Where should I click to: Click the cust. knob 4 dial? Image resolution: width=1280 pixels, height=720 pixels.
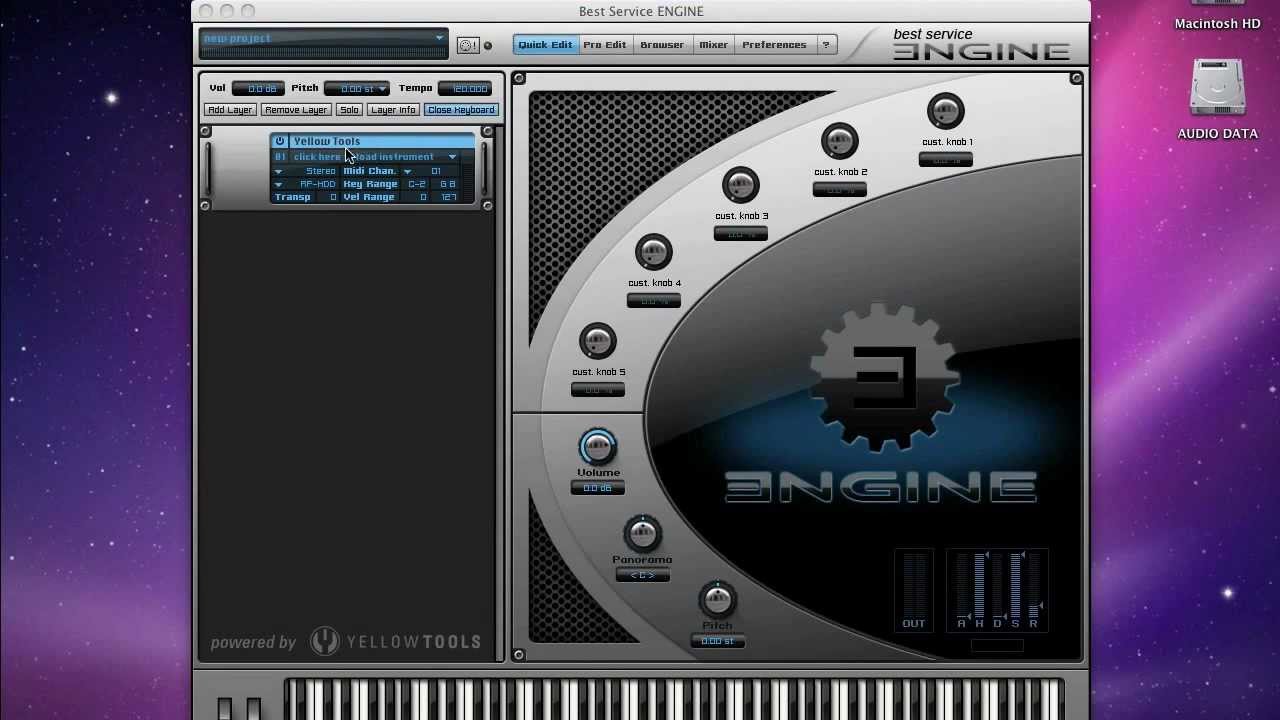653,252
